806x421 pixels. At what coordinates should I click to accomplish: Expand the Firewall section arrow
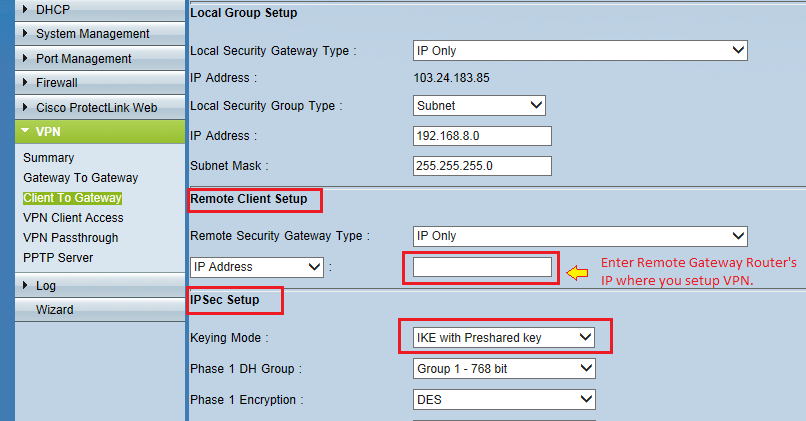point(25,82)
